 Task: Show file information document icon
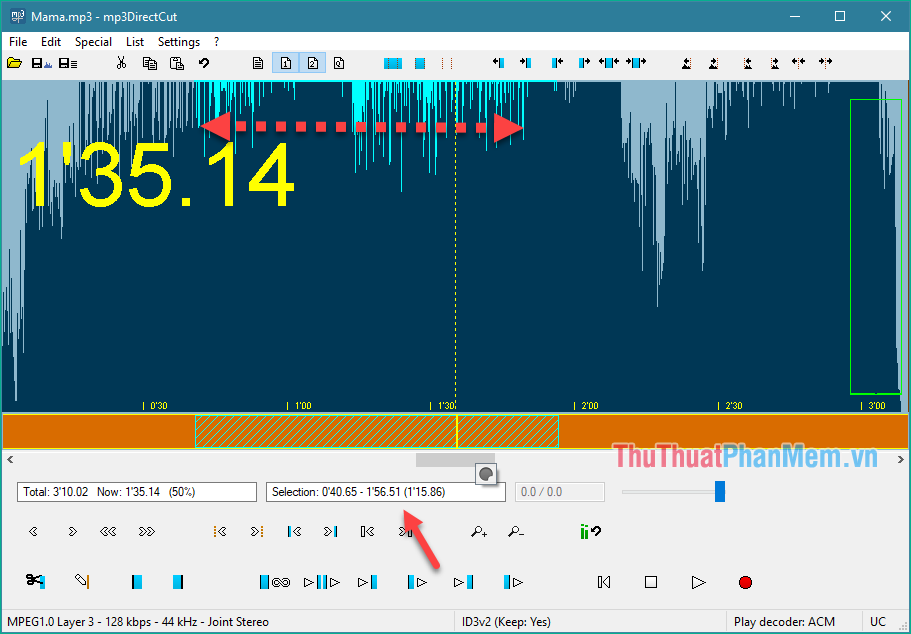point(257,62)
